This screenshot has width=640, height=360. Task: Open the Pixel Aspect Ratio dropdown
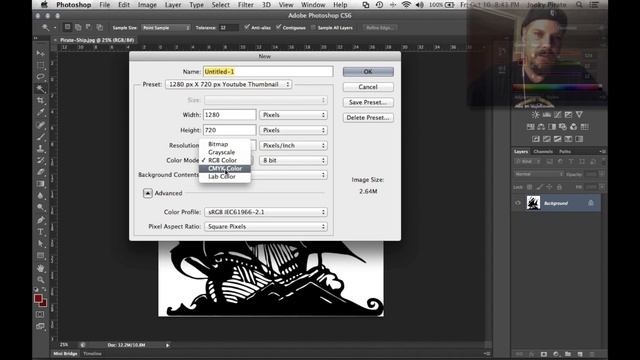pos(266,226)
